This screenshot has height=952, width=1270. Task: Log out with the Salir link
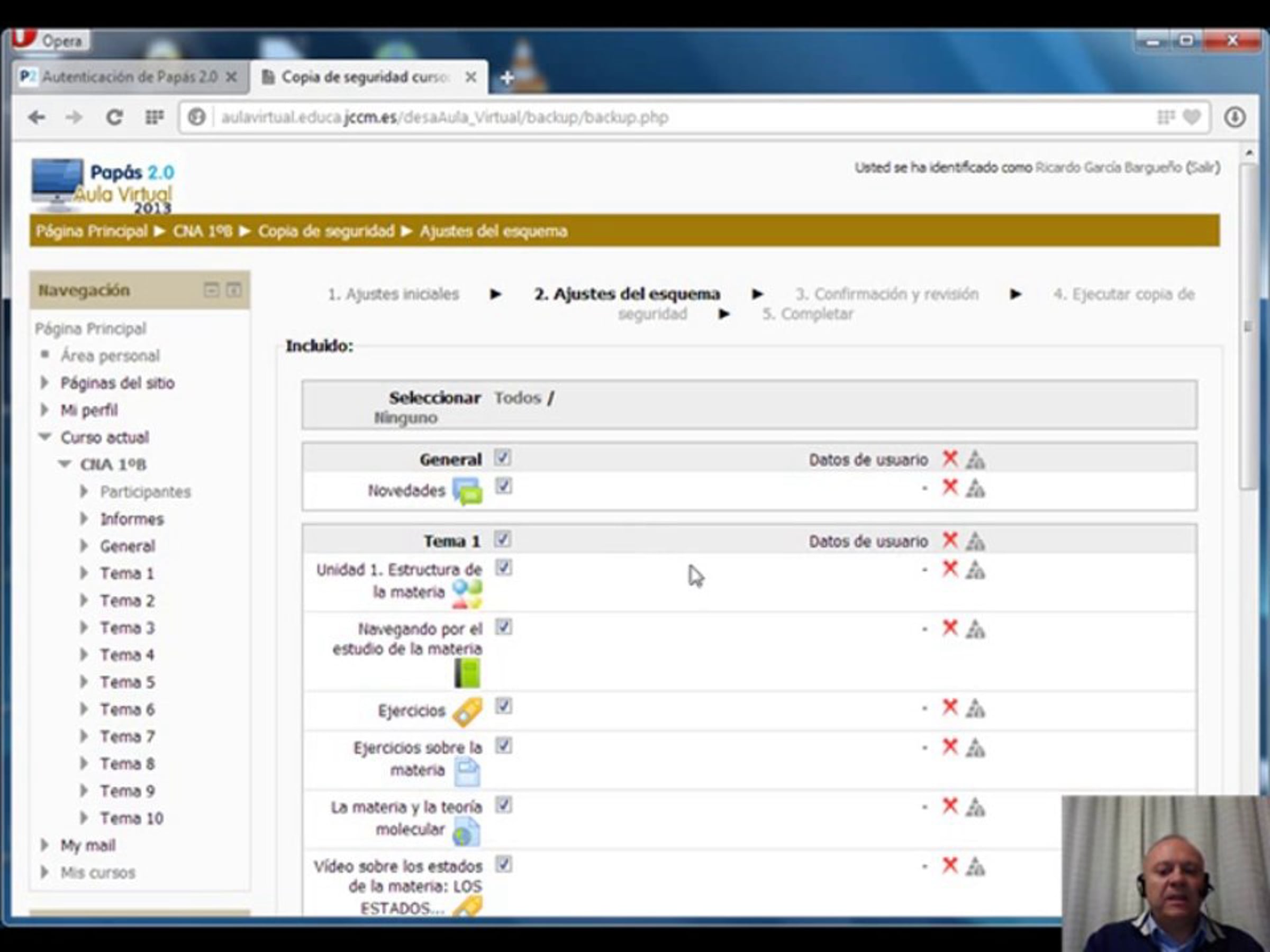click(x=1203, y=168)
